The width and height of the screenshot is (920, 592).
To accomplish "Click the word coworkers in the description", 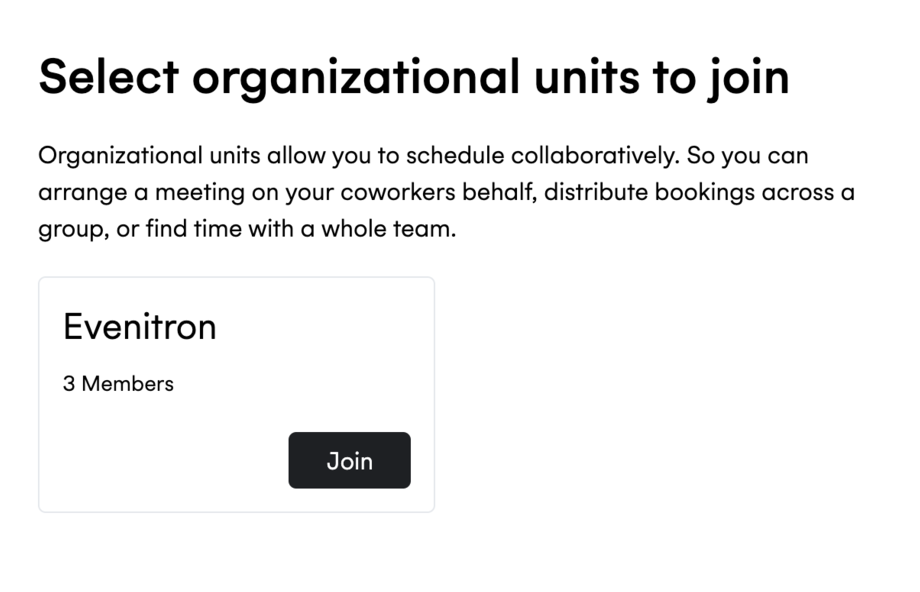I will (x=398, y=192).
